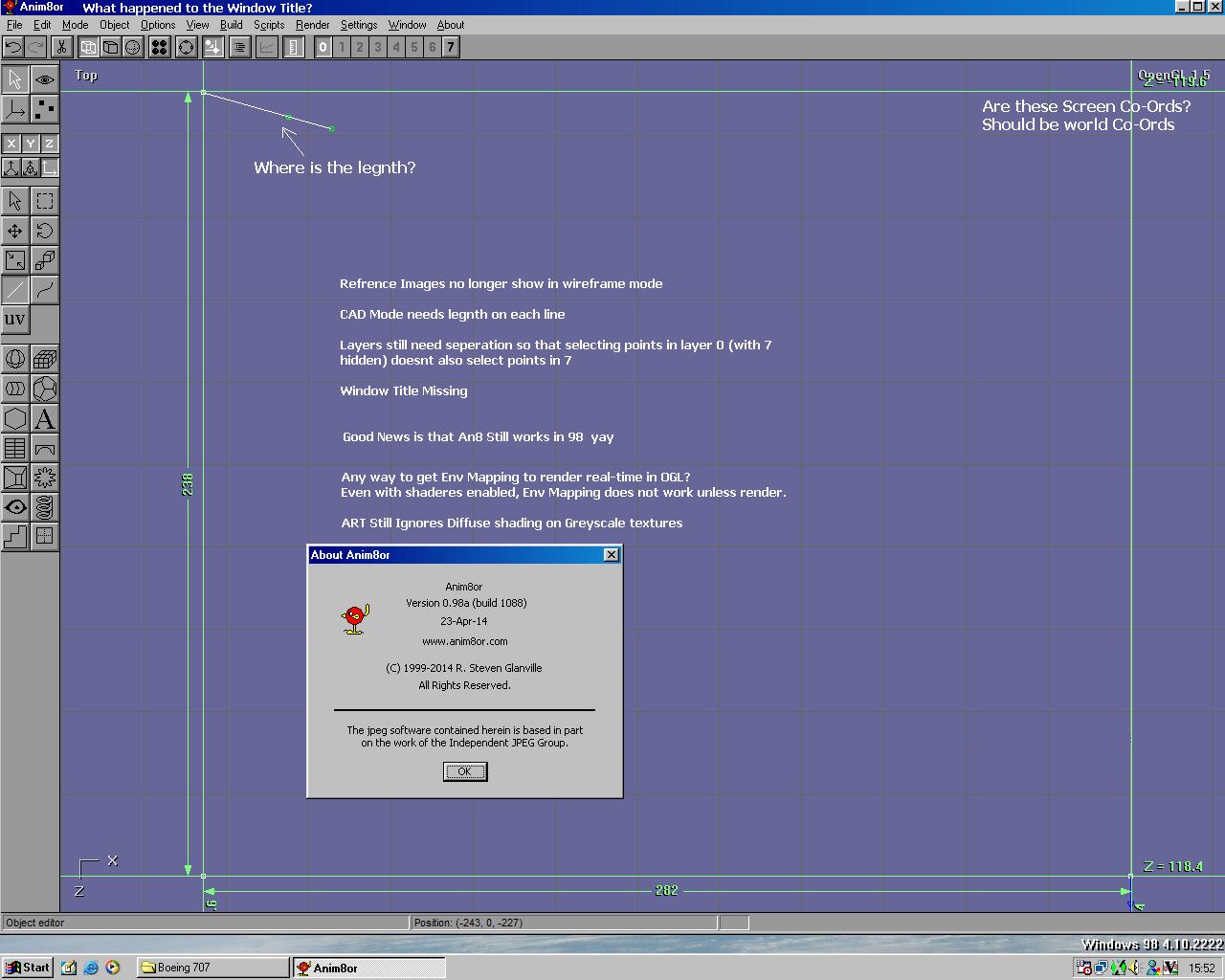
Task: Toggle the Y axis lock
Action: pyautogui.click(x=30, y=144)
